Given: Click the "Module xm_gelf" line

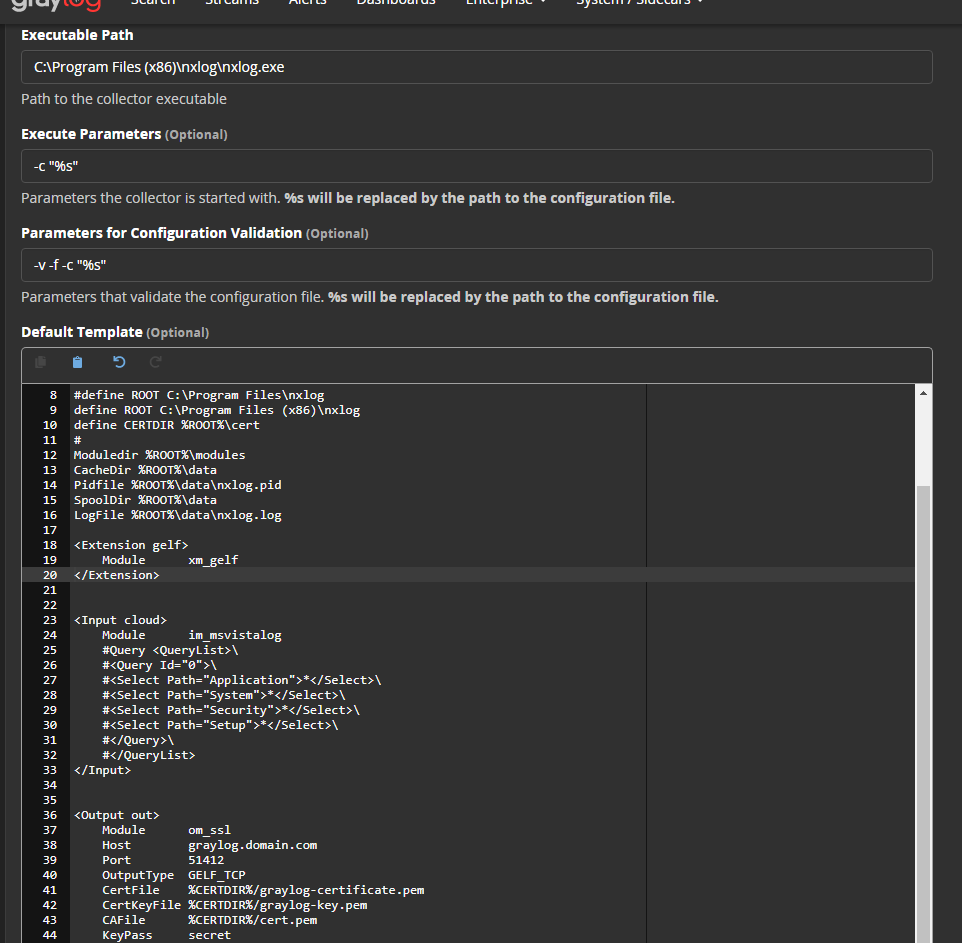Looking at the screenshot, I should (x=170, y=560).
